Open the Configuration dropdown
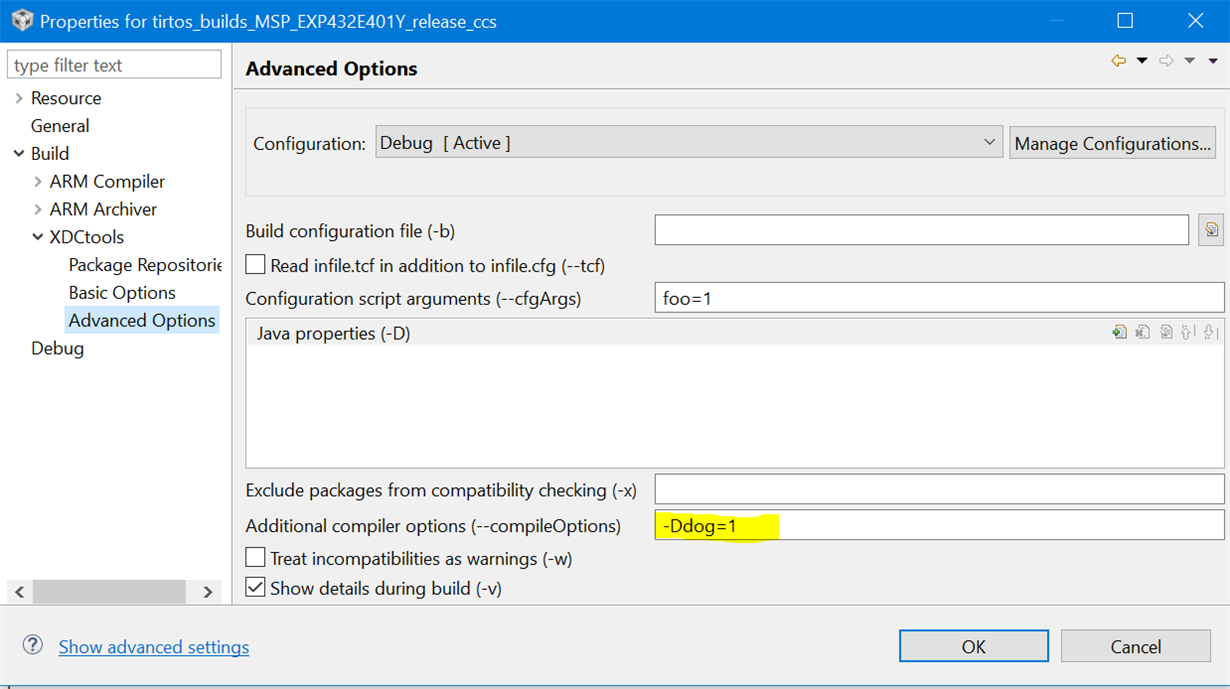Viewport: 1230px width, 689px height. point(689,143)
